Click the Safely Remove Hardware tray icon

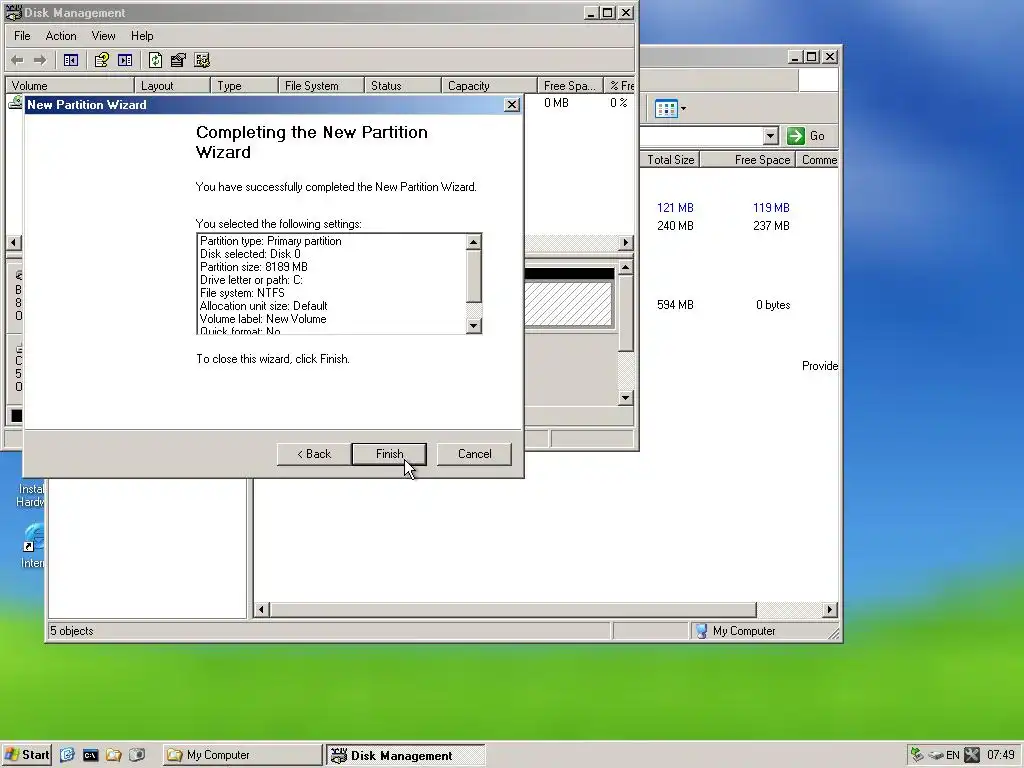[917, 755]
